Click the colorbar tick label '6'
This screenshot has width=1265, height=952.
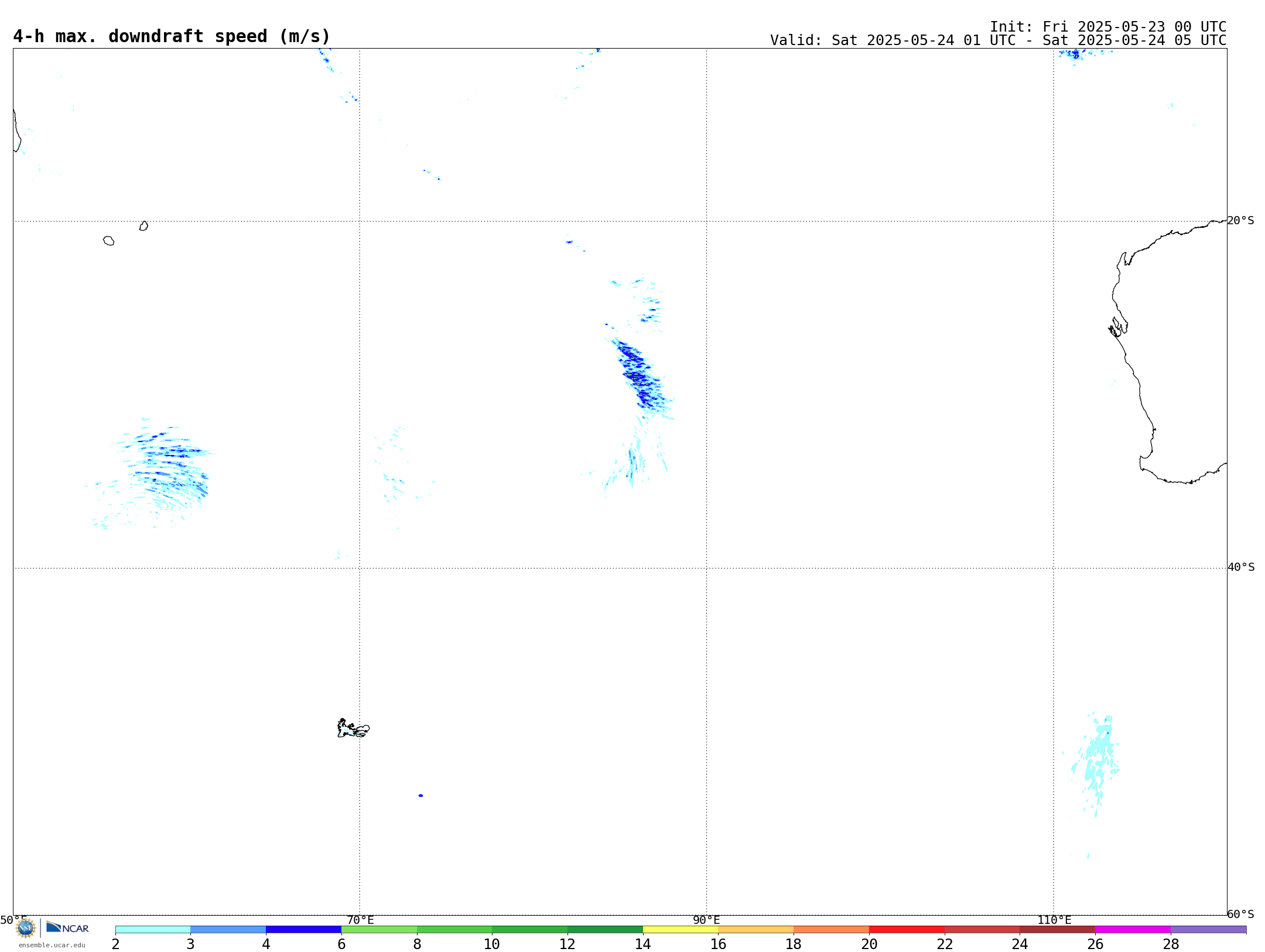[341, 944]
